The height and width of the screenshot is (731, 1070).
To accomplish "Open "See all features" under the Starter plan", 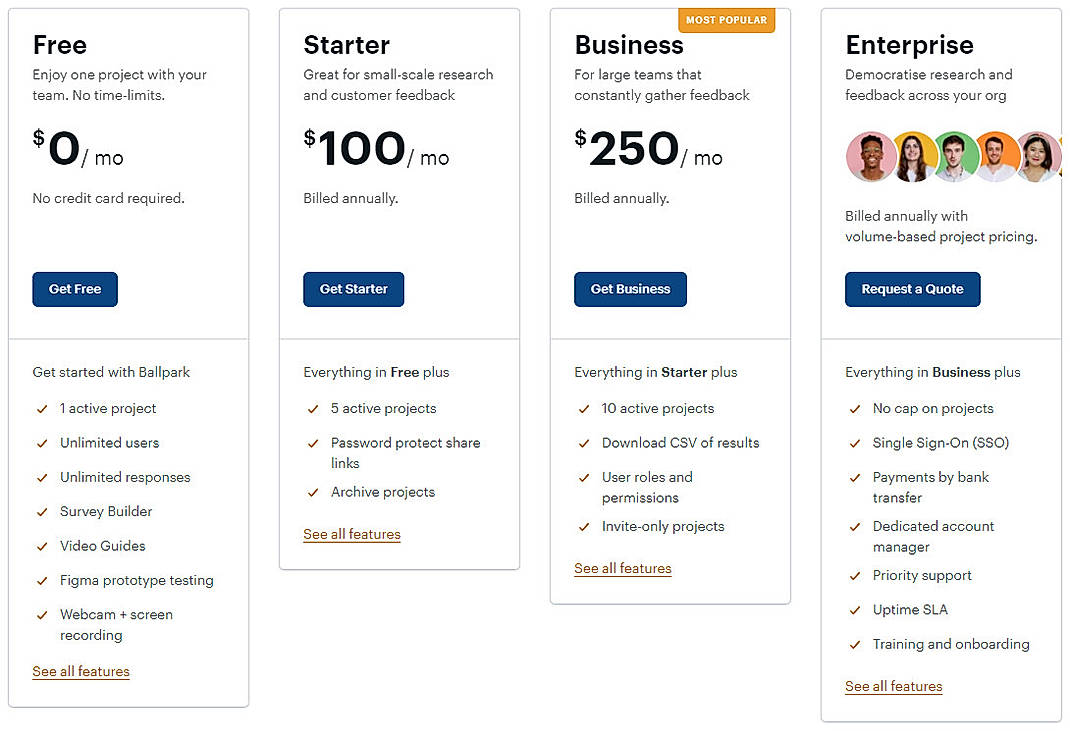I will 351,534.
